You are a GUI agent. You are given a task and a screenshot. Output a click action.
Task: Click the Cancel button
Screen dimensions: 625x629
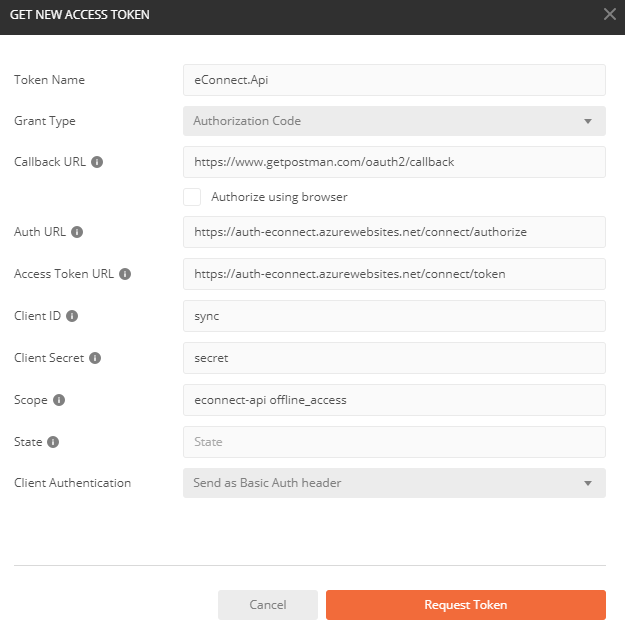[268, 605]
